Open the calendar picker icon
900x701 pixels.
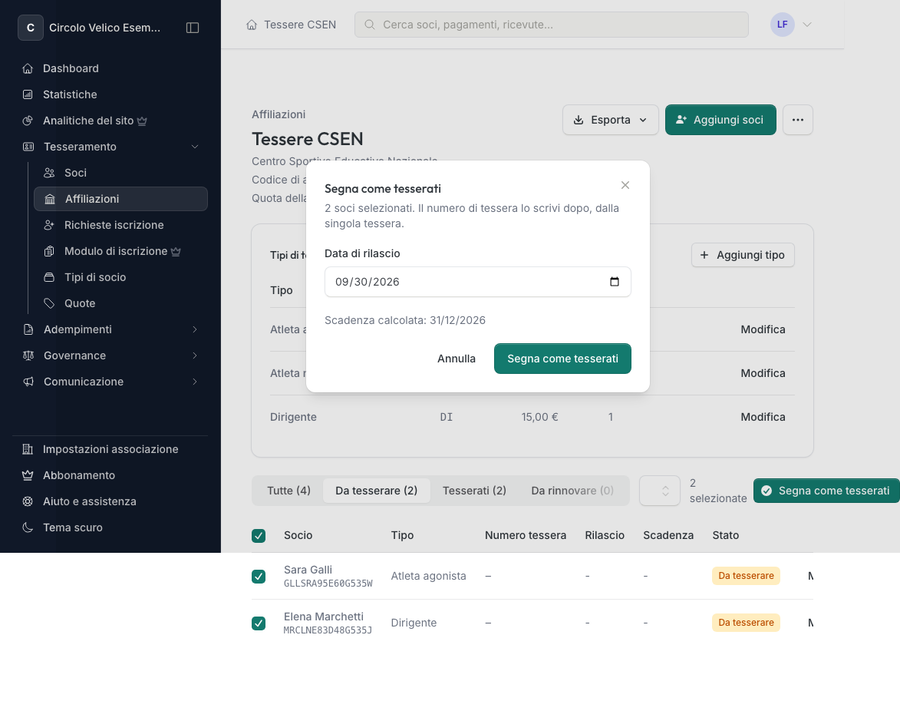pos(614,282)
